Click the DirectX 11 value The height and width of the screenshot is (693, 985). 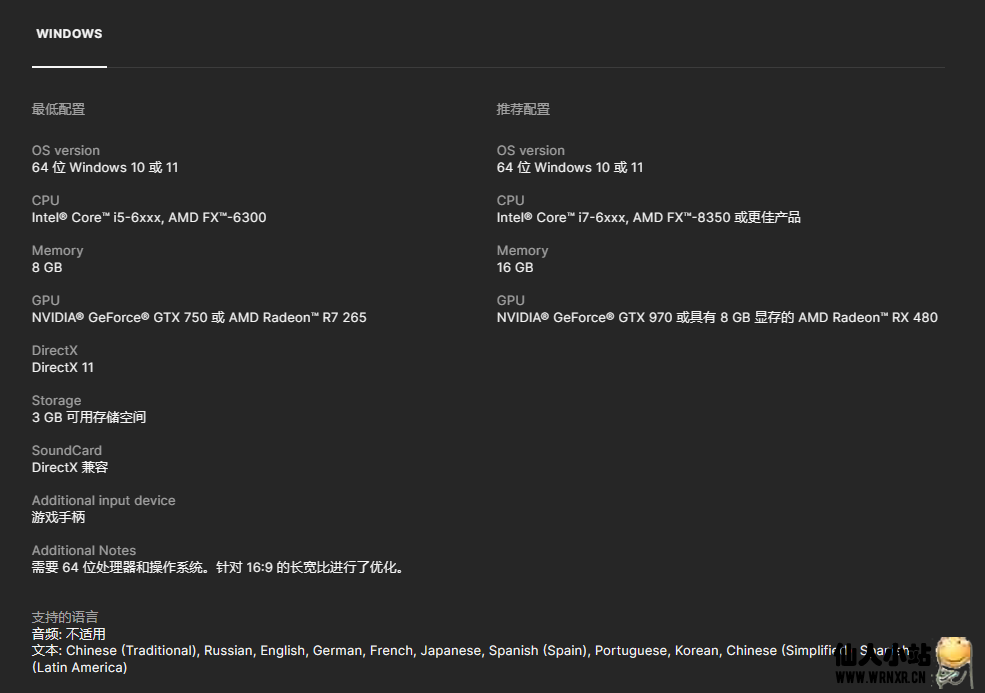(63, 368)
